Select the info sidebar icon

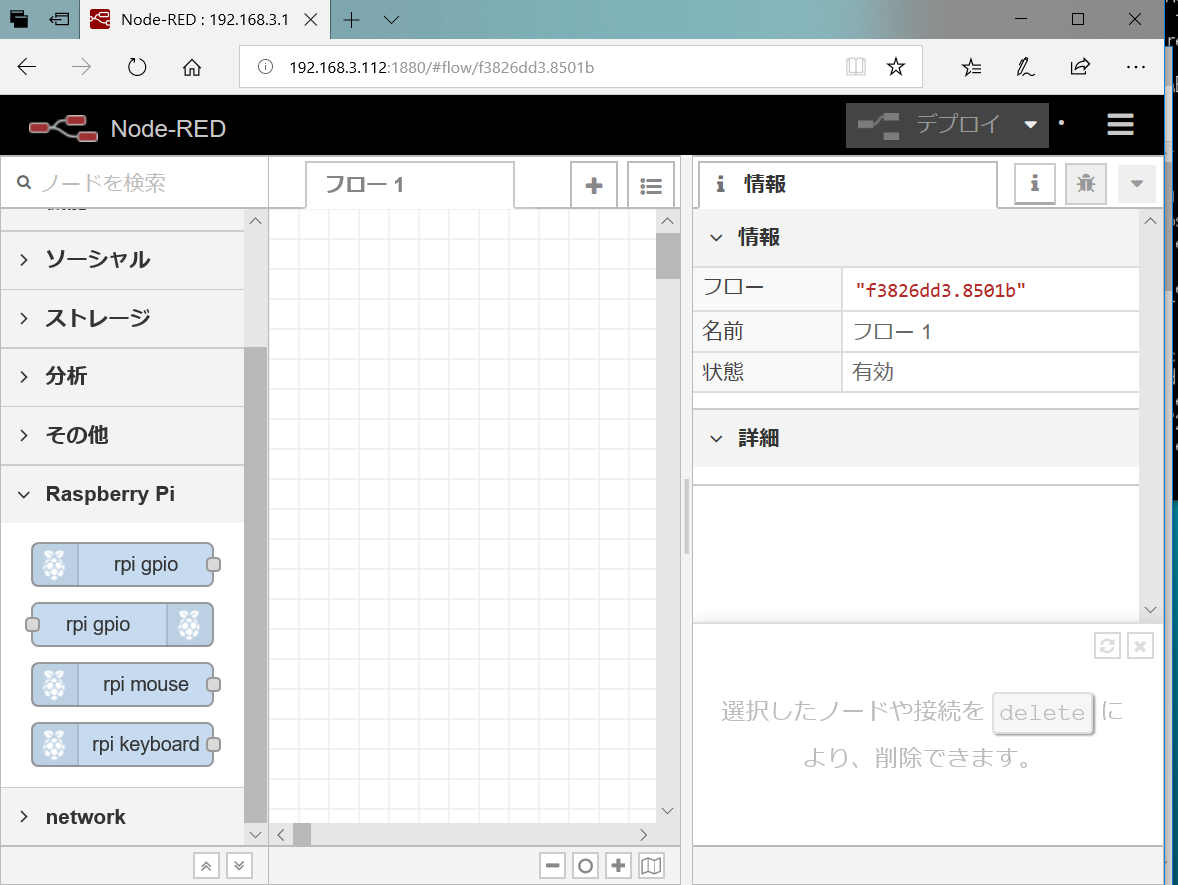(x=1034, y=184)
